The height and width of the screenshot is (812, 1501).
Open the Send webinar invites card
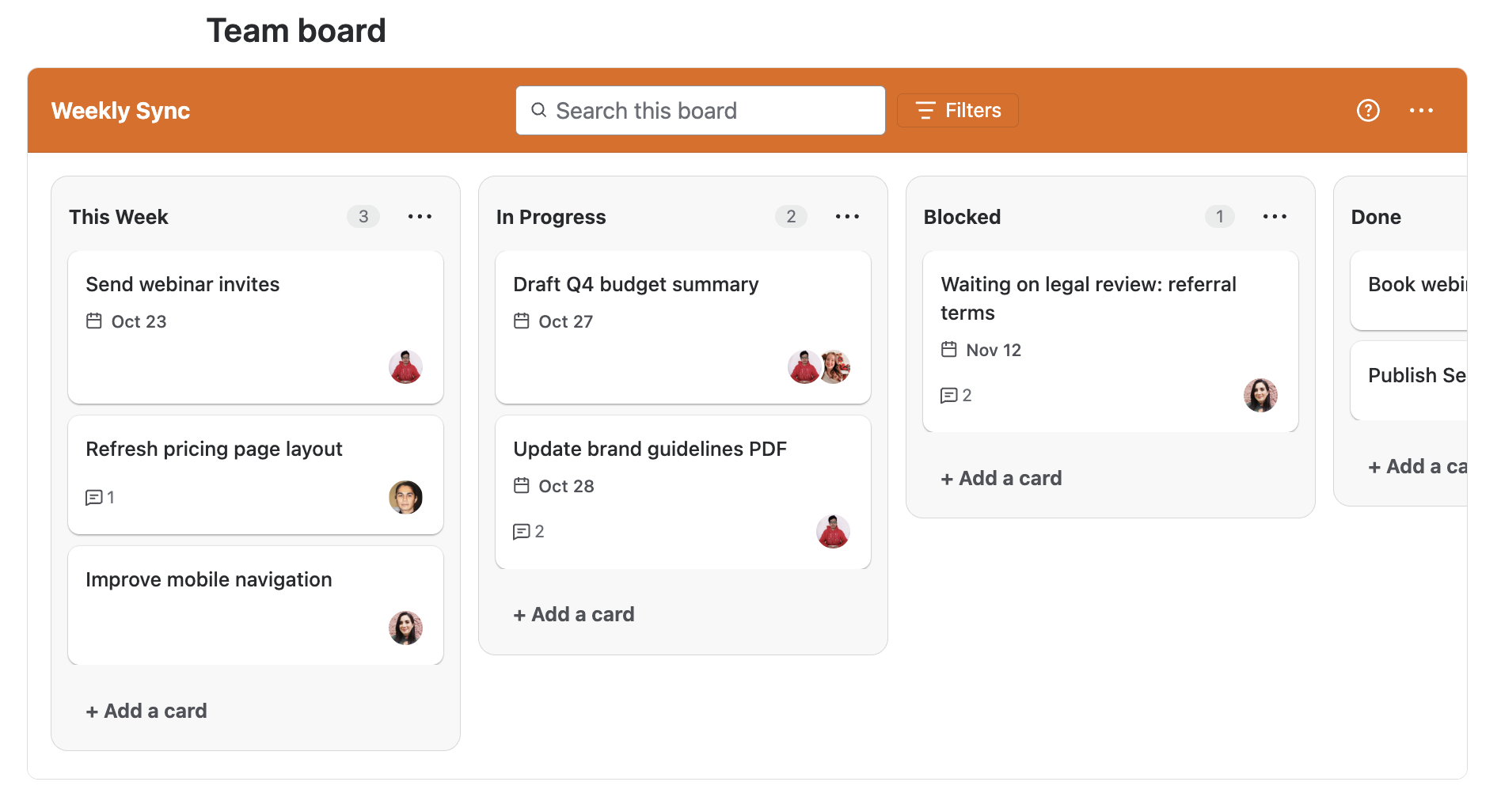(256, 328)
